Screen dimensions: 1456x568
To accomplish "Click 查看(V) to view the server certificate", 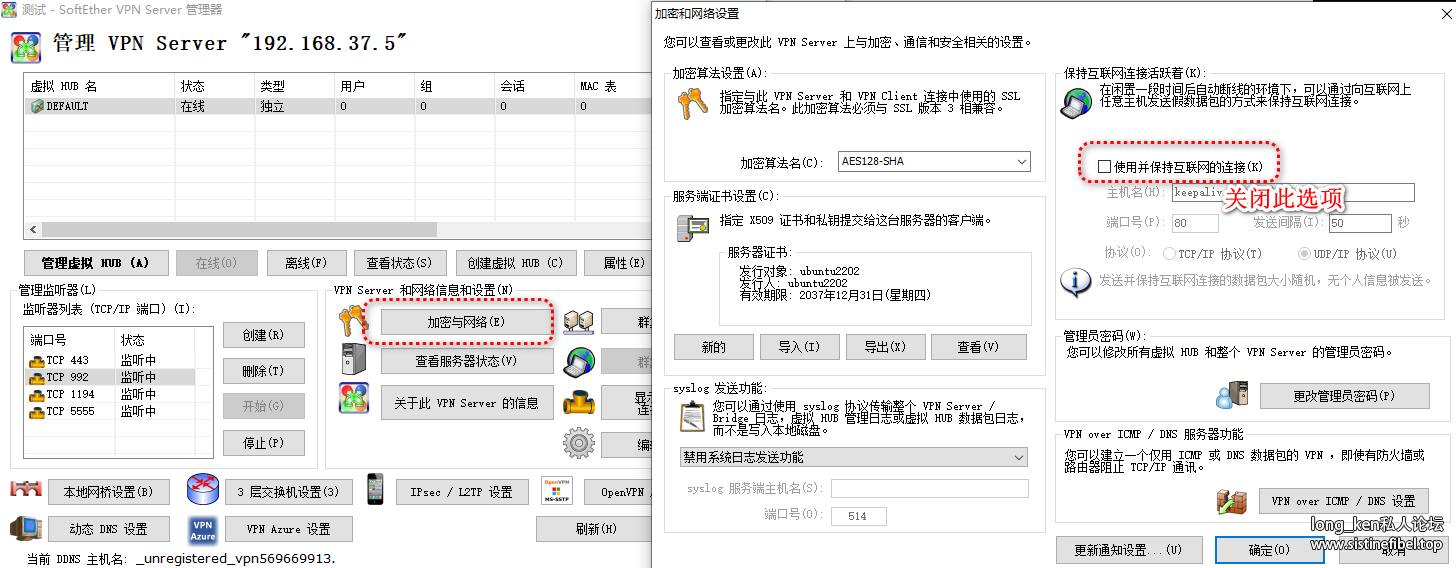I will (978, 347).
